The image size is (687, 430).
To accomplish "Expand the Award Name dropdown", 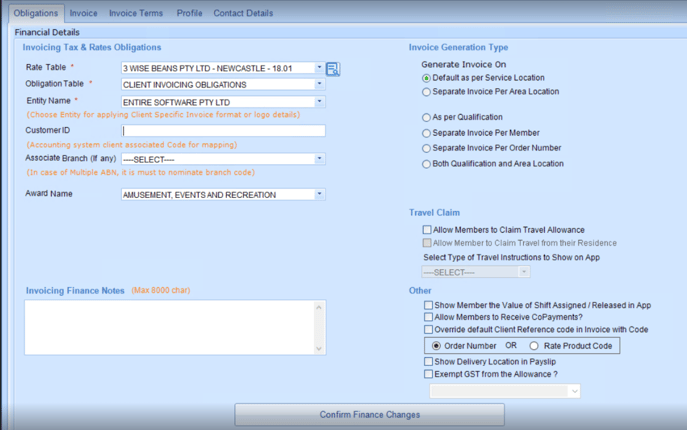I will [319, 194].
